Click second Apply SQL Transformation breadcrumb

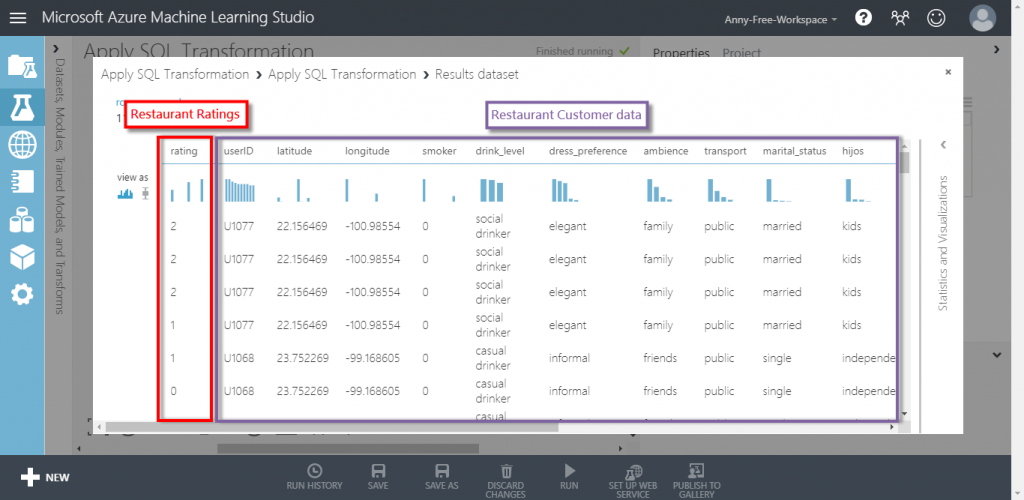(x=342, y=74)
